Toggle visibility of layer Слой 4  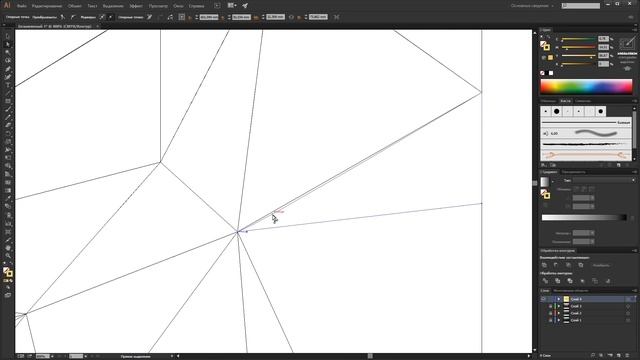543,299
